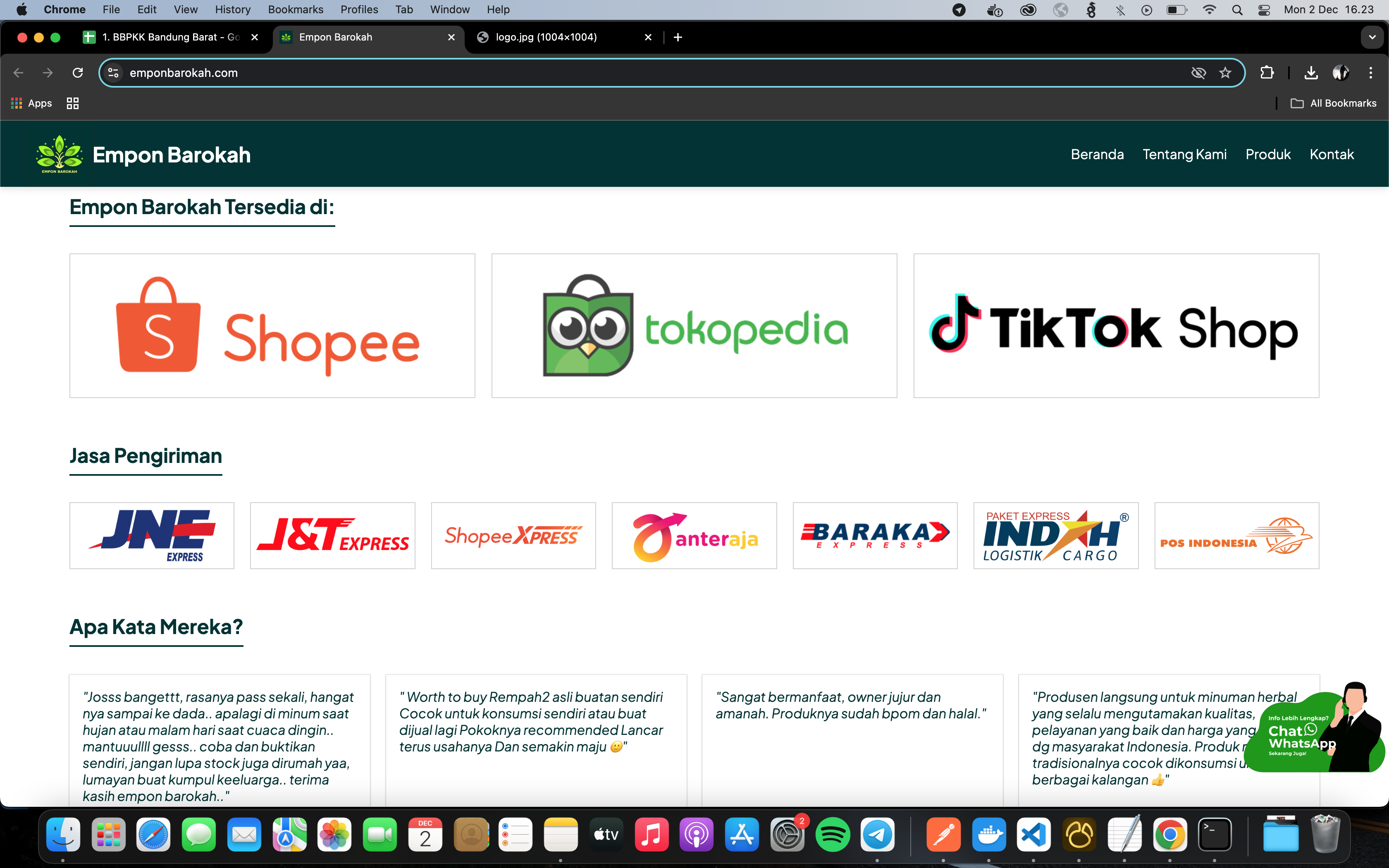
Task: Open the Calendar app in dock
Action: [425, 835]
